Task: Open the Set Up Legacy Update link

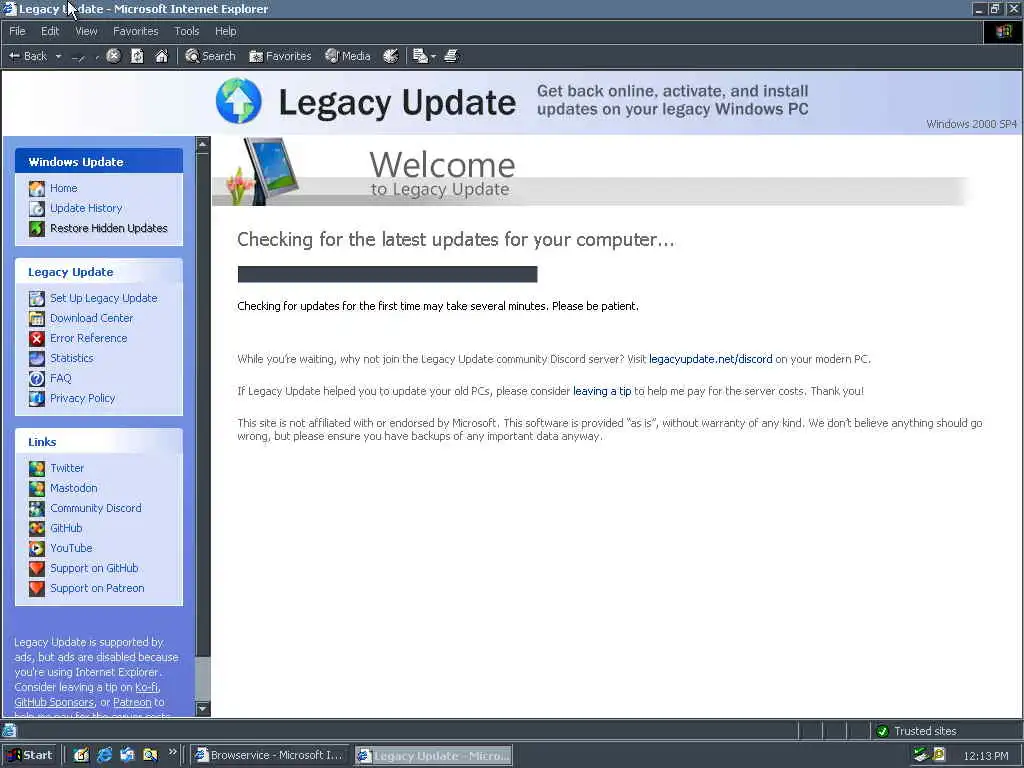Action: click(104, 298)
